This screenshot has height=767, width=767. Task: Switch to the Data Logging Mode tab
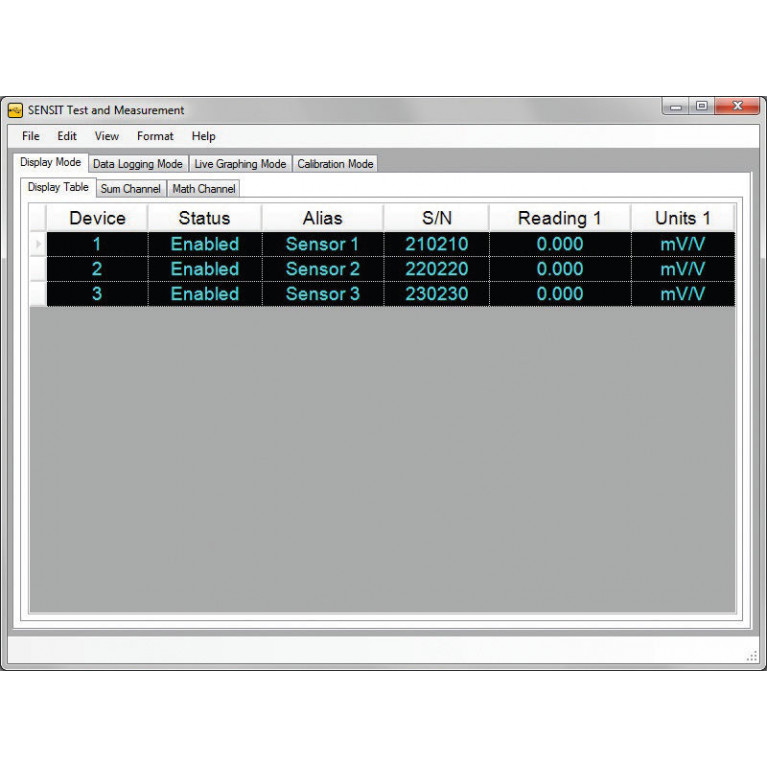tap(138, 164)
